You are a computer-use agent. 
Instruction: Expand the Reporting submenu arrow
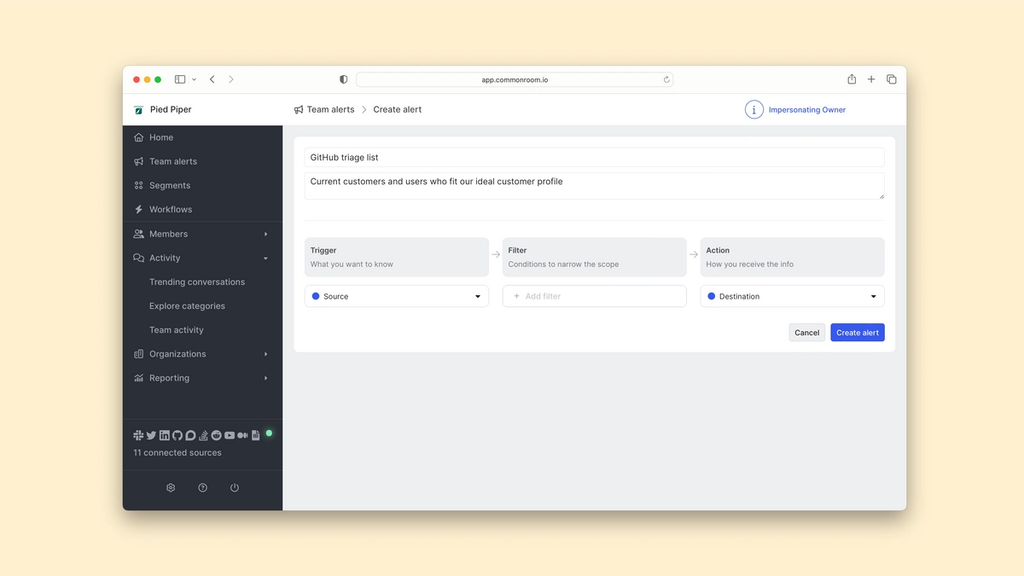(266, 378)
